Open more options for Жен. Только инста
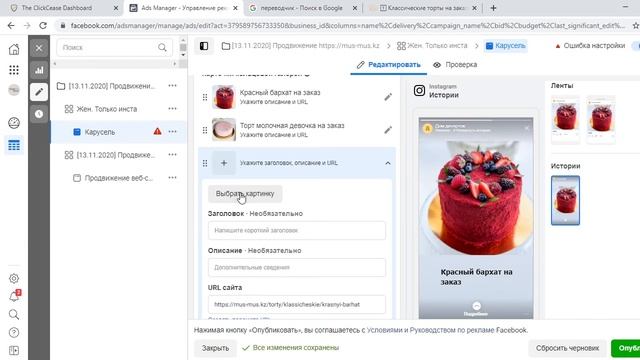640x360 pixels. (x=173, y=109)
